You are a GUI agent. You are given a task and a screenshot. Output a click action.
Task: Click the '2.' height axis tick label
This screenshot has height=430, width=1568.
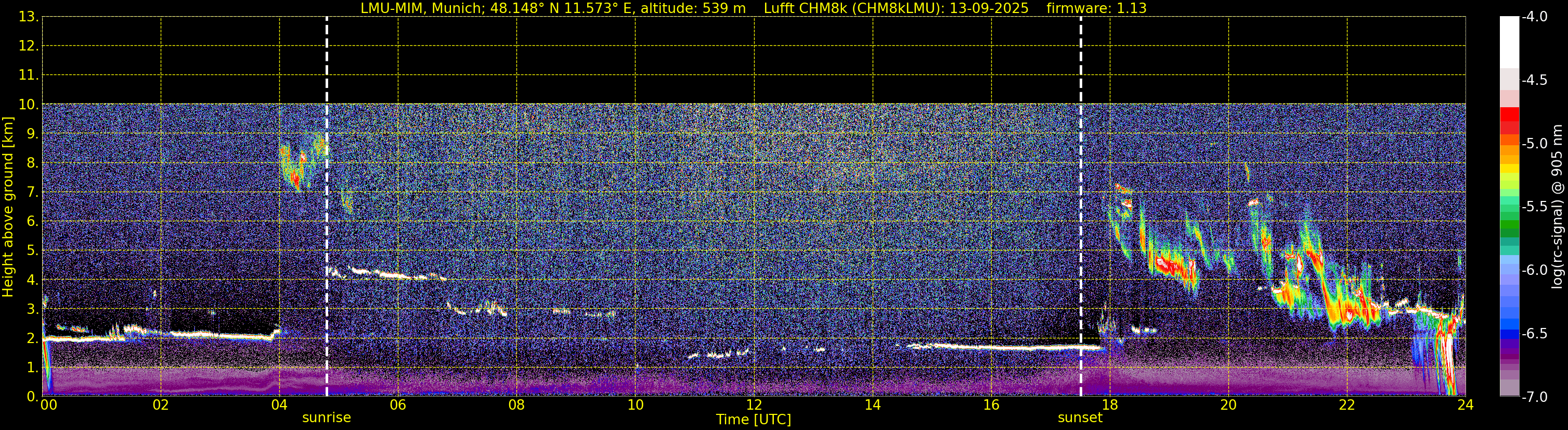click(x=33, y=339)
